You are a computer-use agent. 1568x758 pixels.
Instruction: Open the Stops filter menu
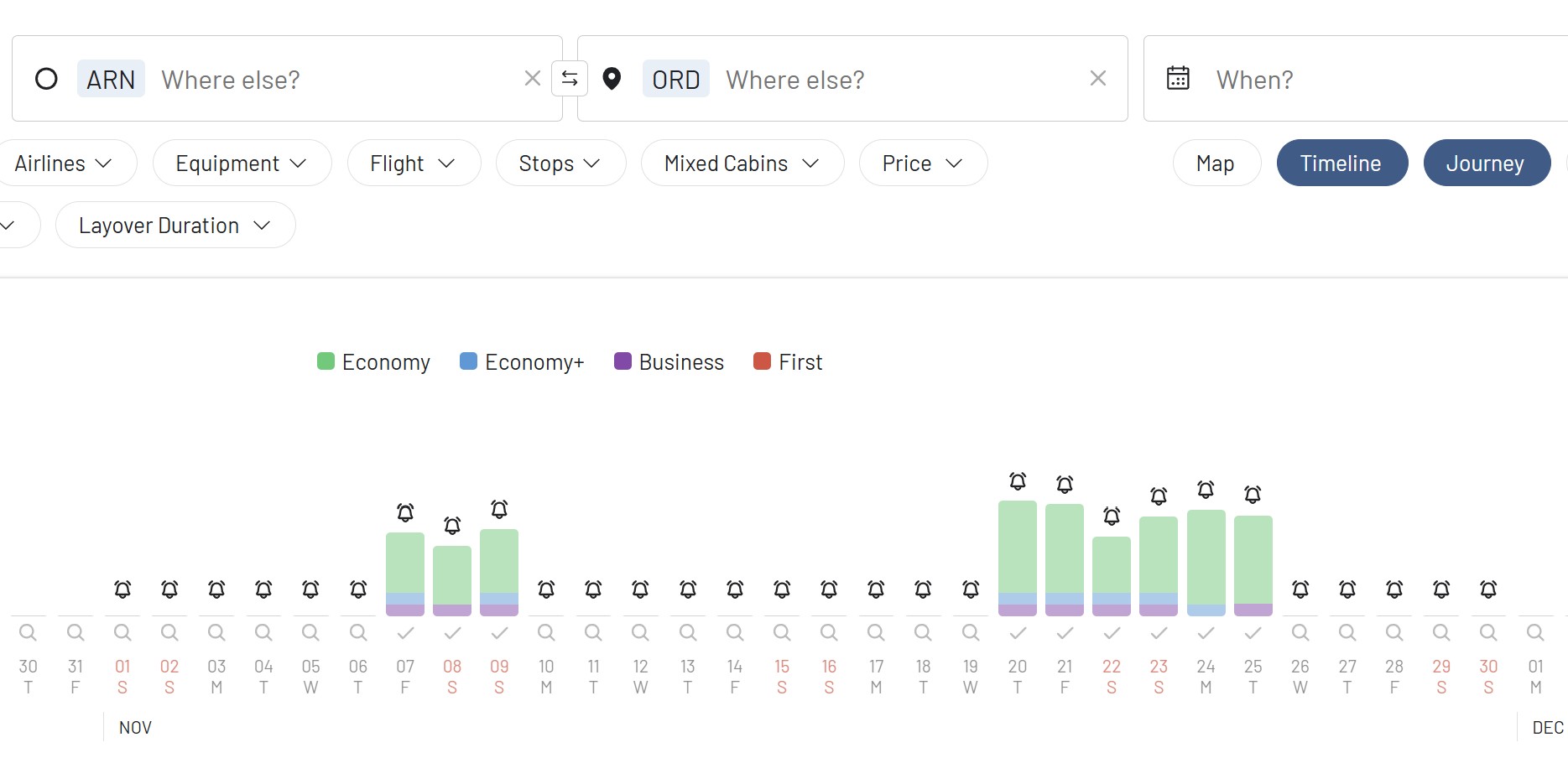(560, 164)
